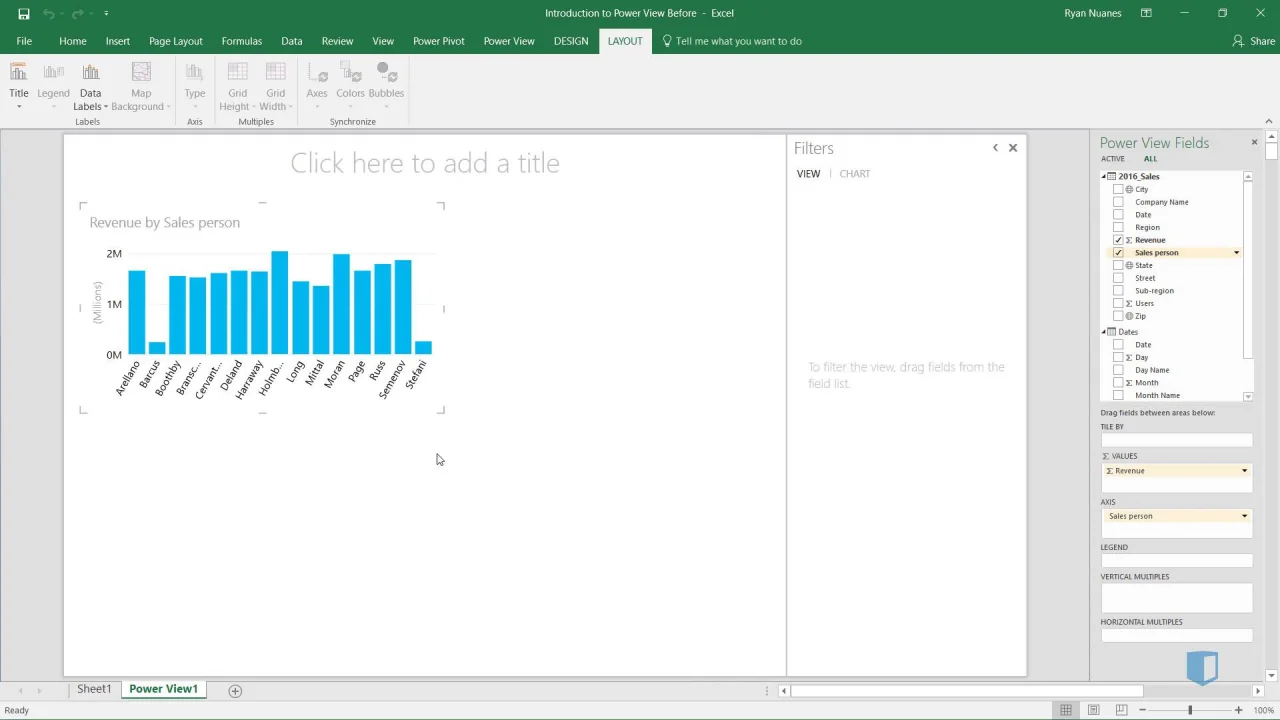The image size is (1280, 720).
Task: Collapse the 2016_Sales table node
Action: pos(1104,177)
